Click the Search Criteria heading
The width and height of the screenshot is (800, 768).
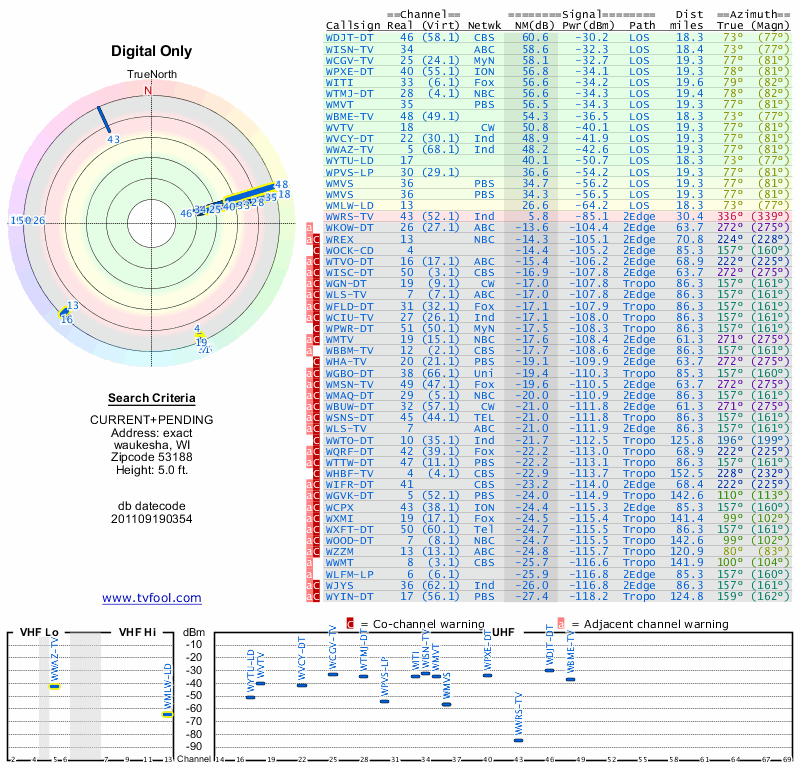coord(152,398)
